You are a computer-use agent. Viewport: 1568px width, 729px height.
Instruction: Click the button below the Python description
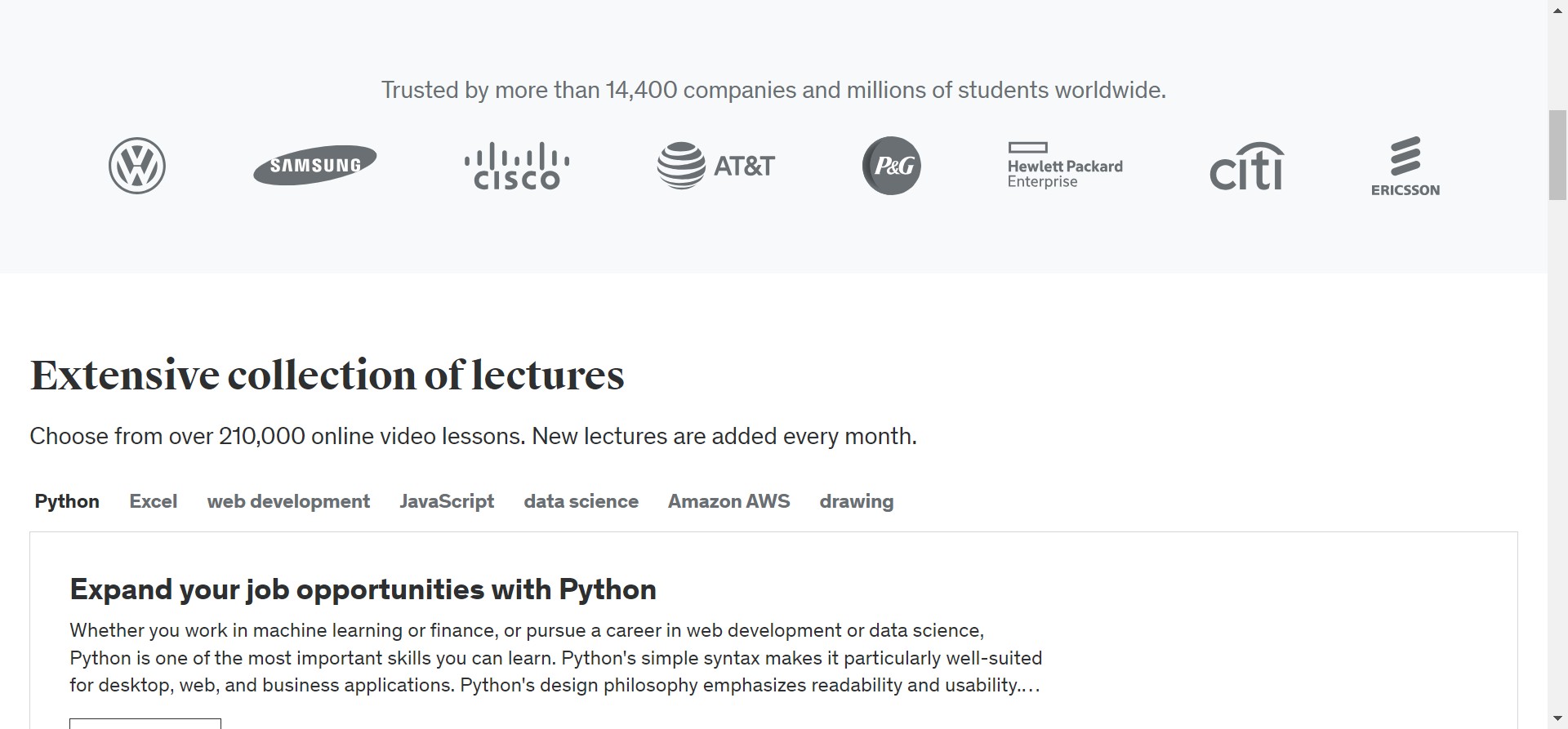(145, 723)
